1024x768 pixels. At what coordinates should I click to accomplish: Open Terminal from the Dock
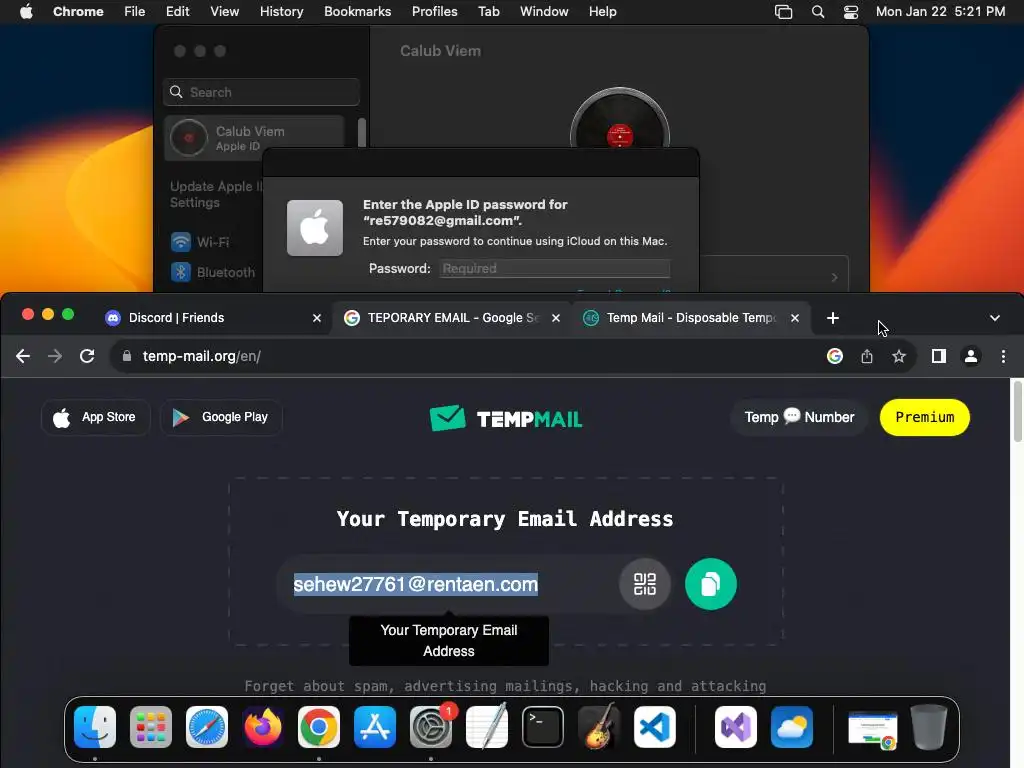[x=543, y=727]
